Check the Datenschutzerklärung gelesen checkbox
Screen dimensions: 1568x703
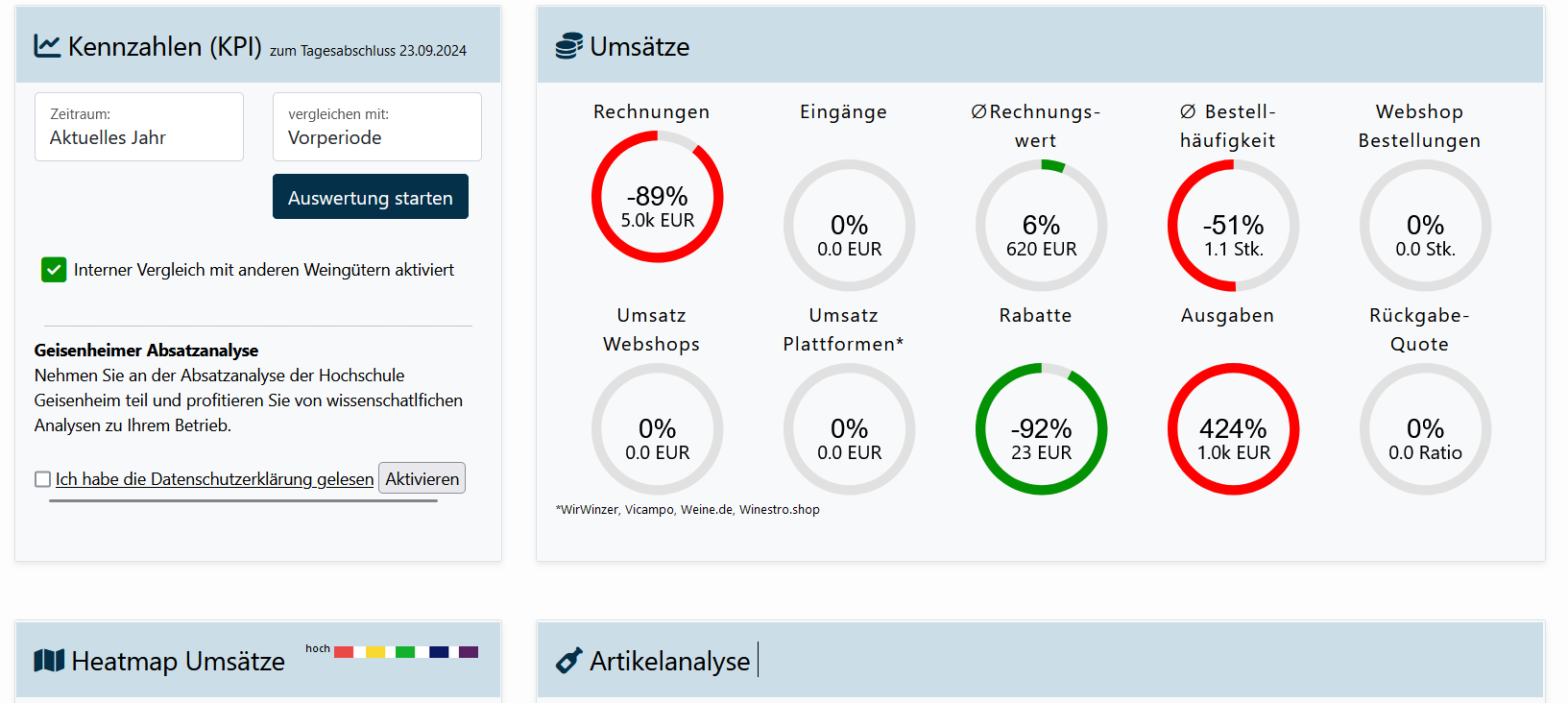click(42, 479)
